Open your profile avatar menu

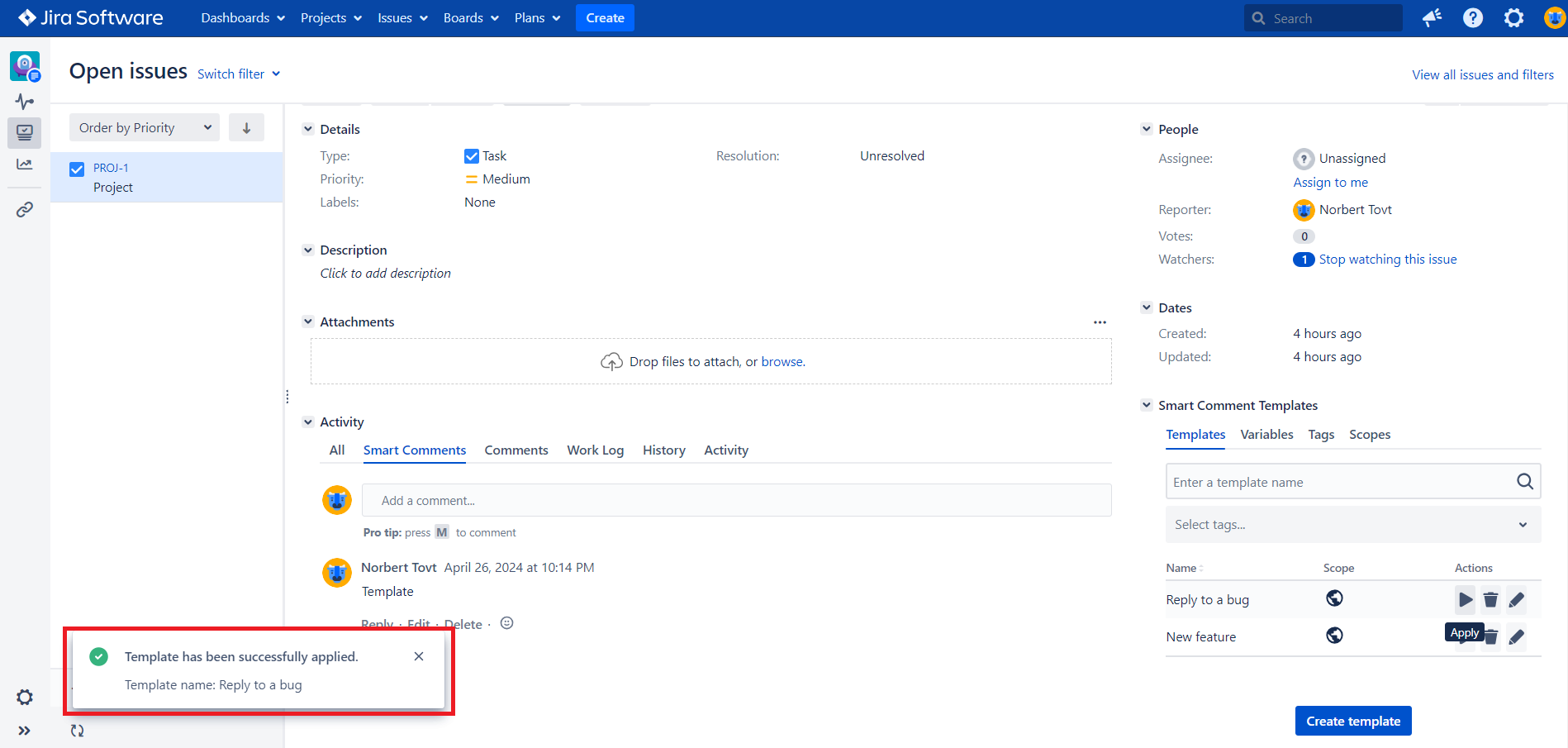tap(1554, 17)
